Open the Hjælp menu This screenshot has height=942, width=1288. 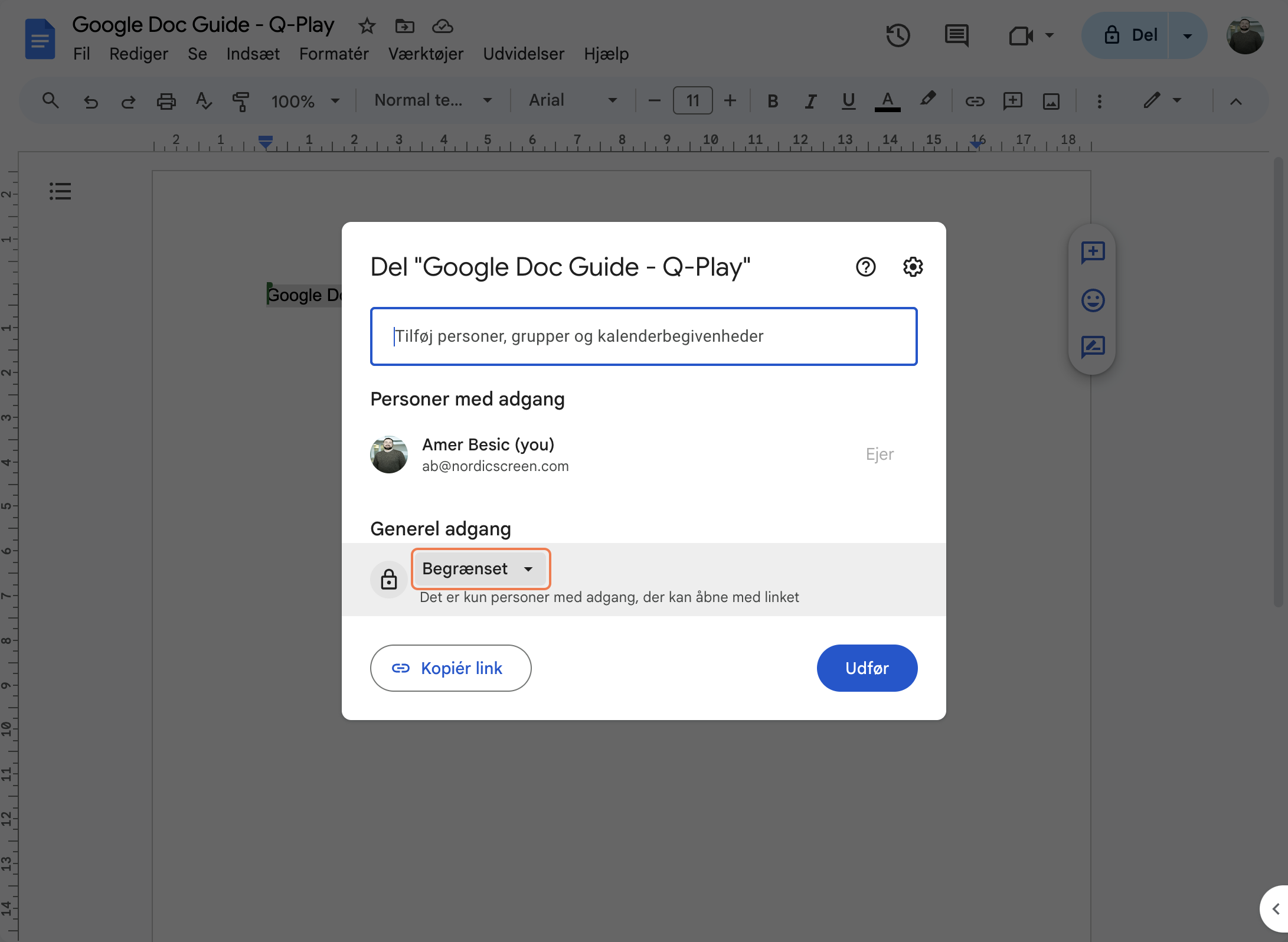(x=606, y=54)
